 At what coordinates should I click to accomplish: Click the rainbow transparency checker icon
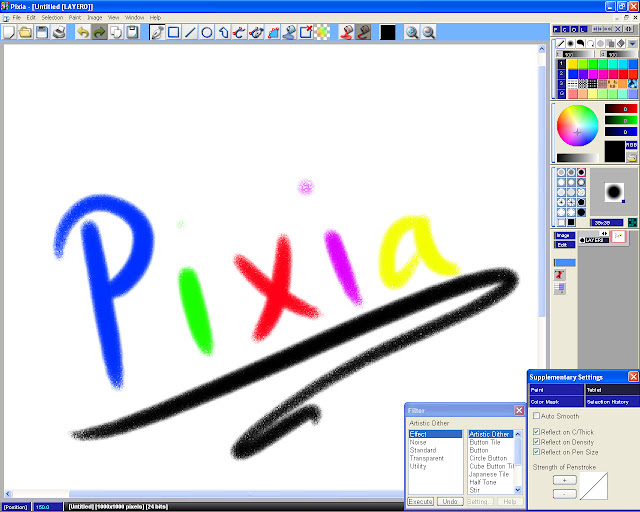322,32
